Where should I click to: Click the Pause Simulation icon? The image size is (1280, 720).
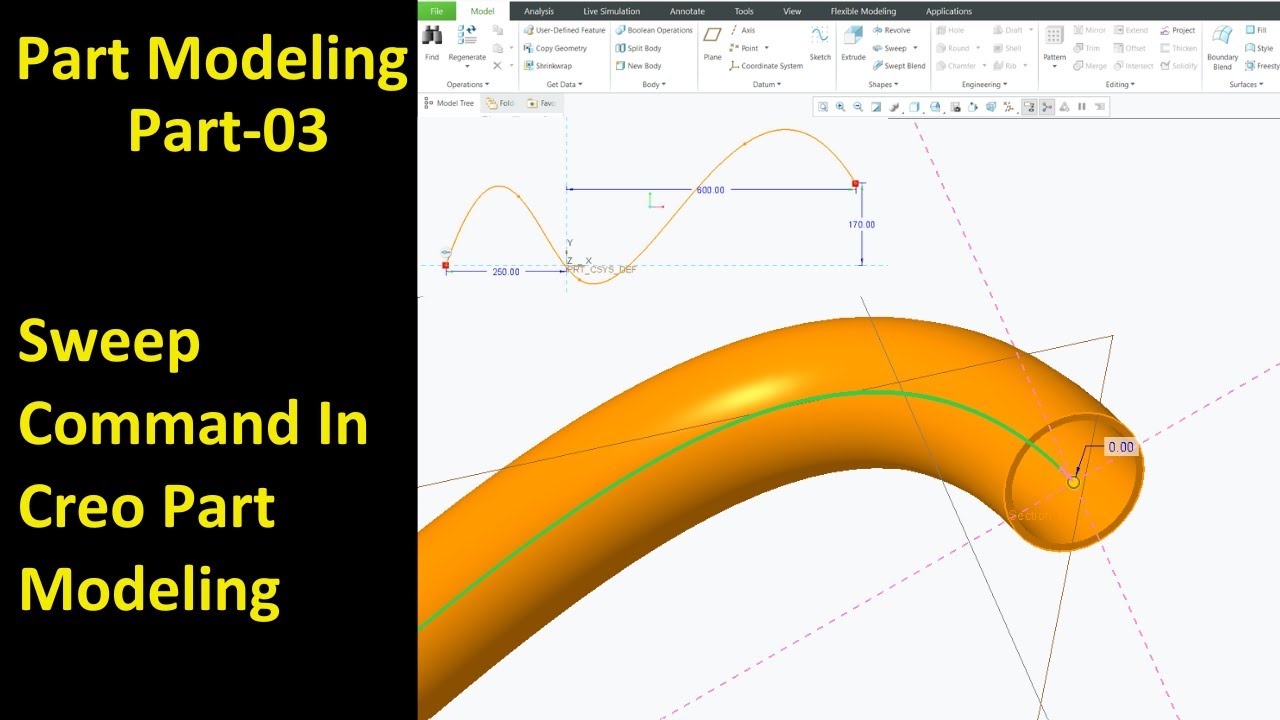[1081, 107]
